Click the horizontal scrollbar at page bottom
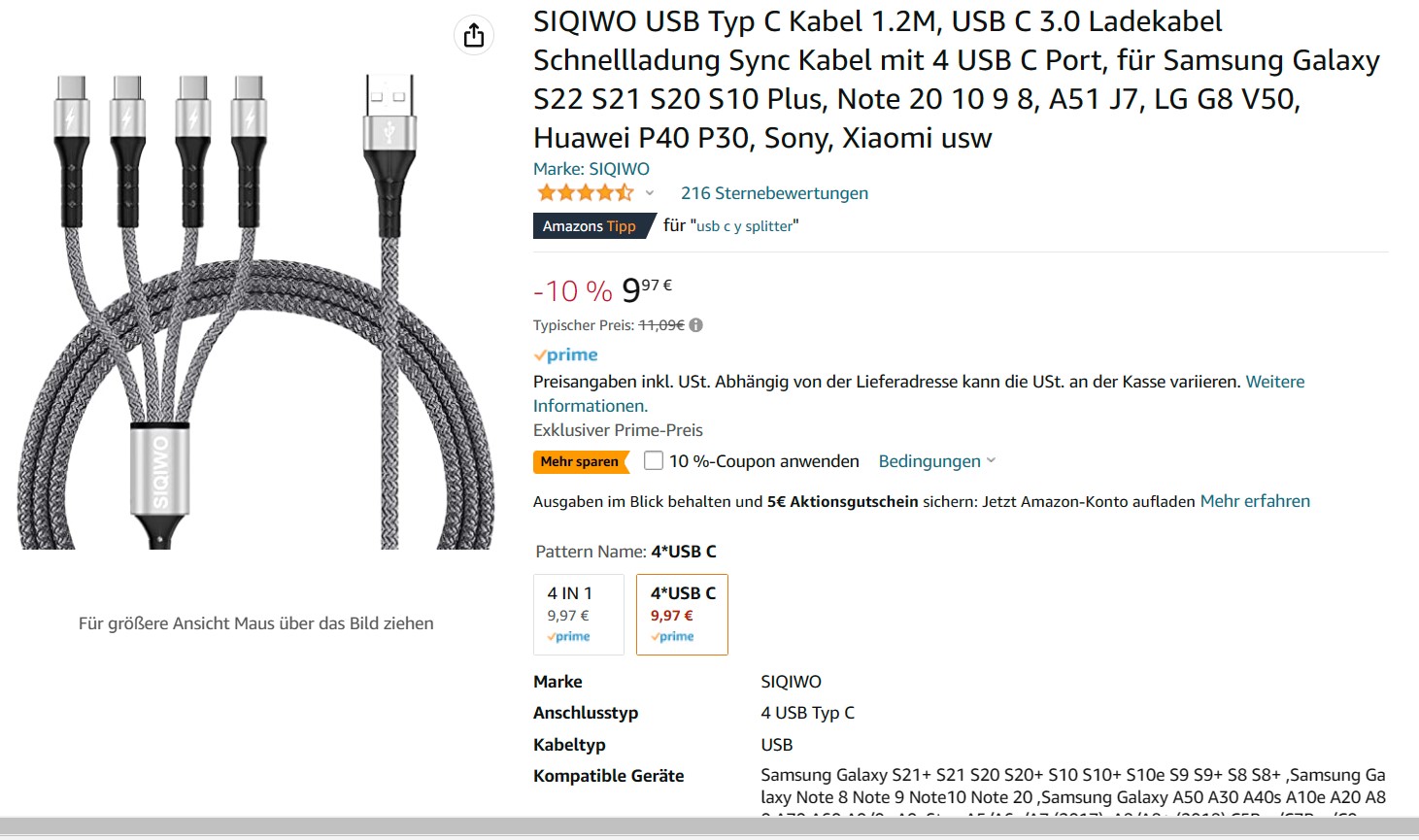The image size is (1419, 840). tap(709, 826)
